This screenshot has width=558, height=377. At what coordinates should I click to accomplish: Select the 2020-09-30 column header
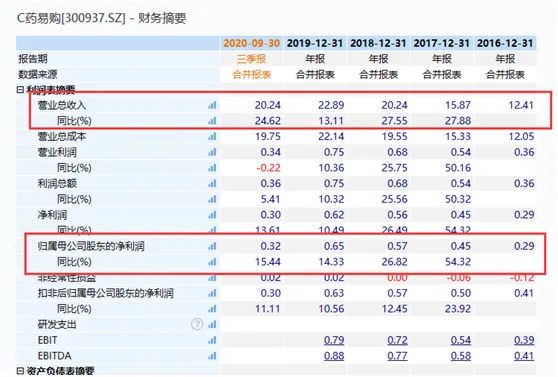252,43
